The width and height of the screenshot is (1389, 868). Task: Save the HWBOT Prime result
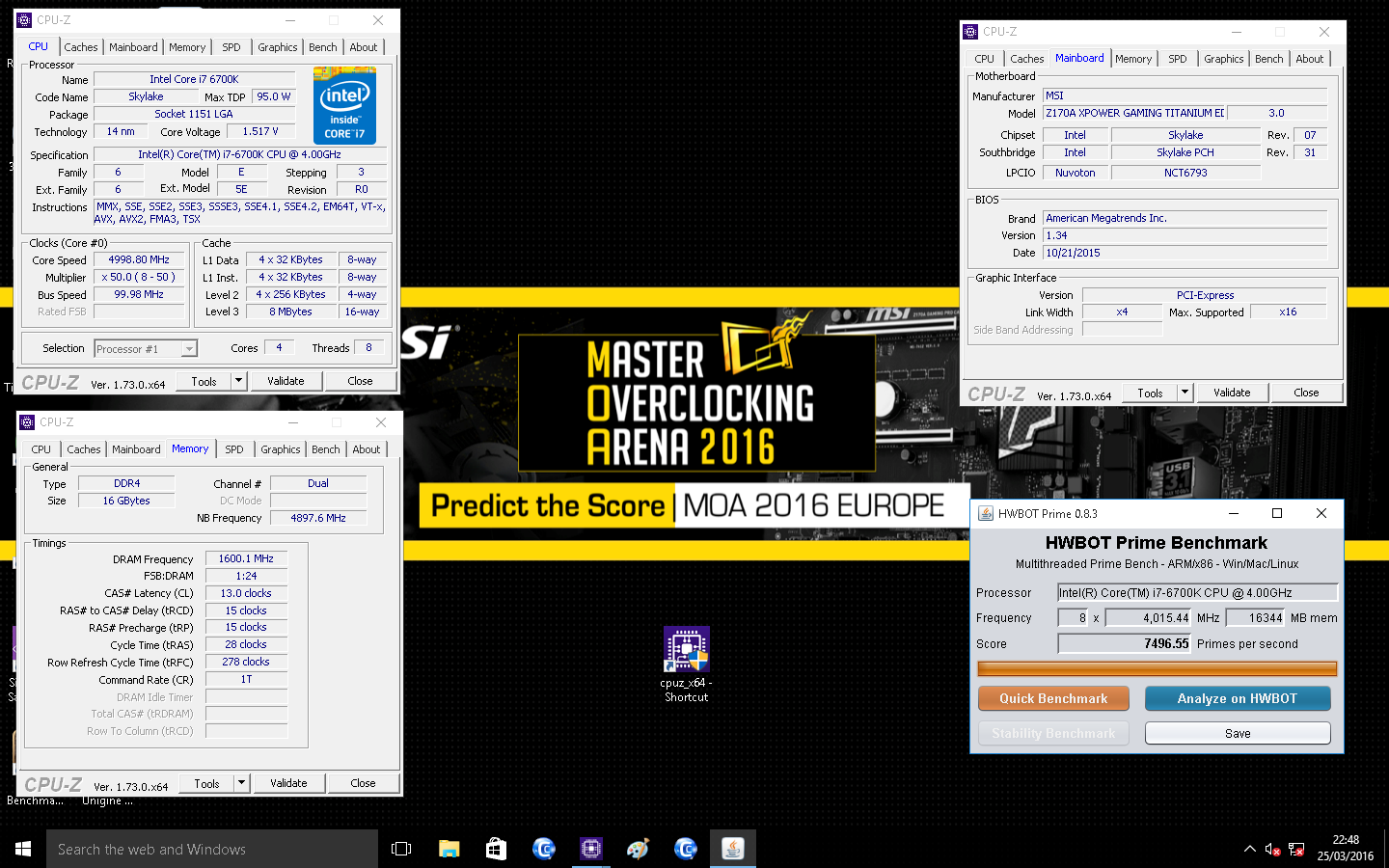(1238, 733)
